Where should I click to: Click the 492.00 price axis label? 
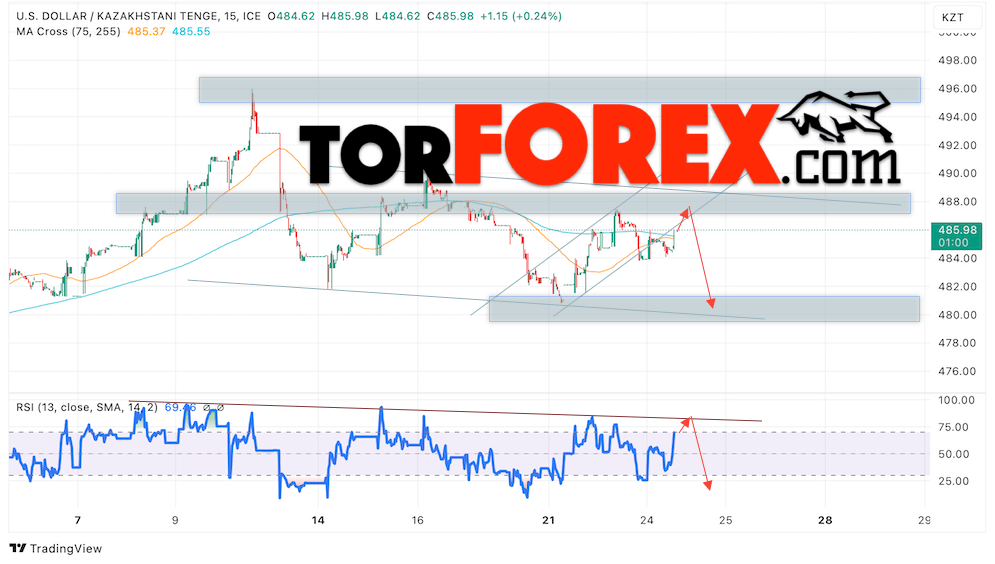click(958, 145)
